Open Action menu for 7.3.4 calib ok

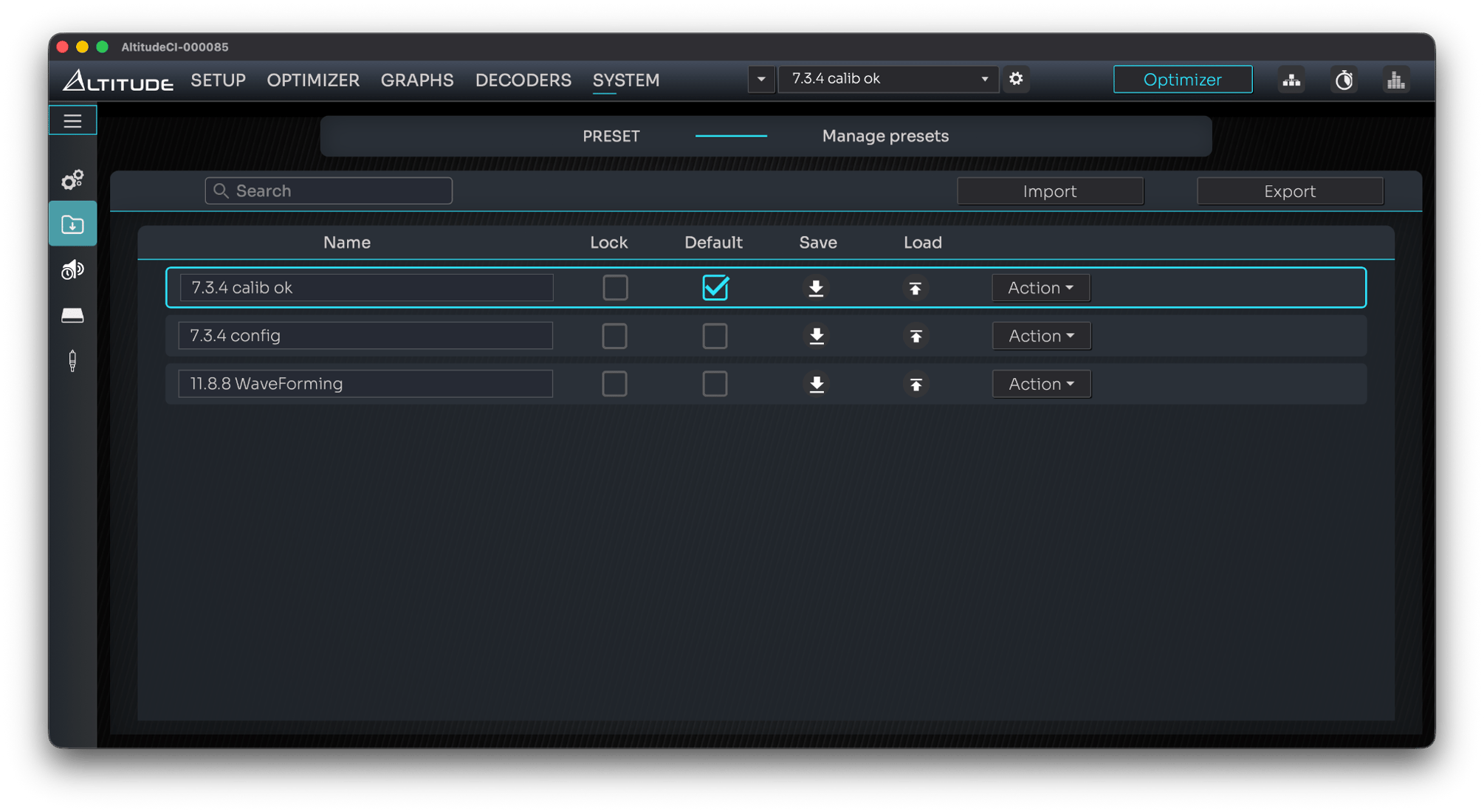(x=1041, y=288)
